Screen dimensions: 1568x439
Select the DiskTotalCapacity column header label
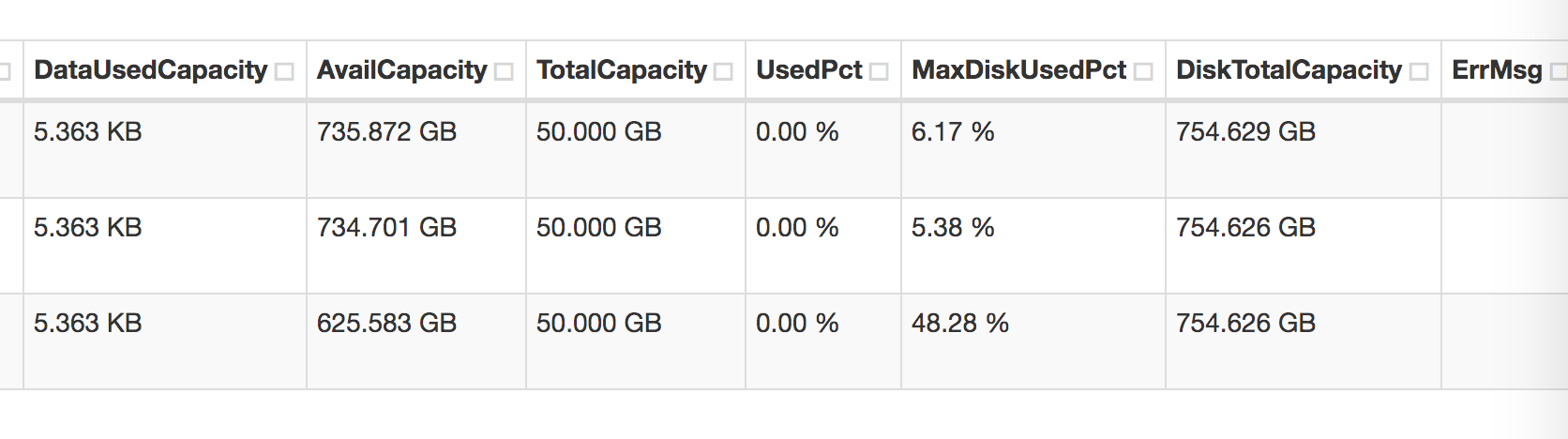point(1289,70)
